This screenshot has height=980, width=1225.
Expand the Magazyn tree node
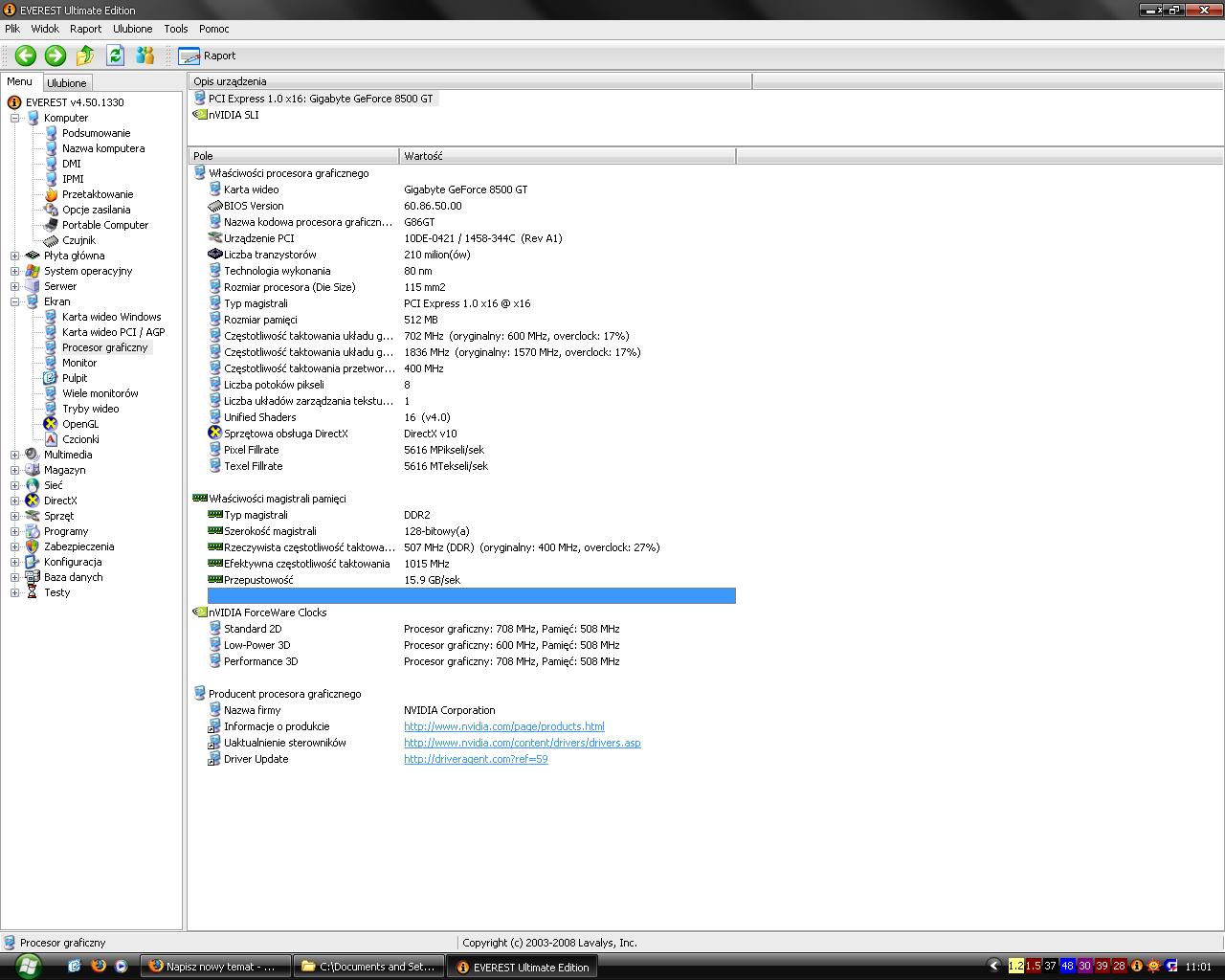pyautogui.click(x=15, y=470)
